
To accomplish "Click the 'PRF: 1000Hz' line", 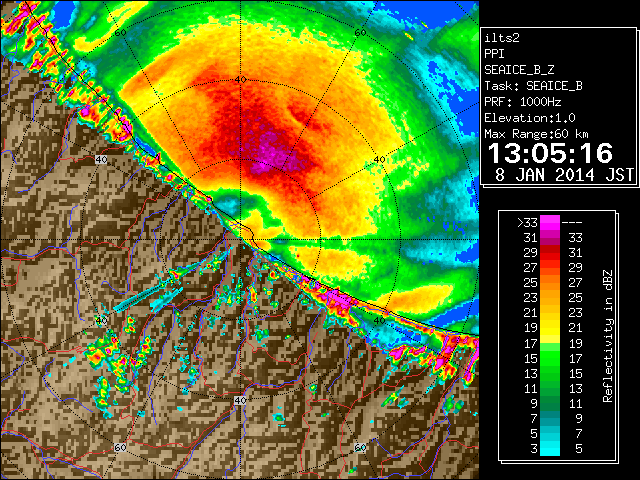I will pyautogui.click(x=523, y=102).
